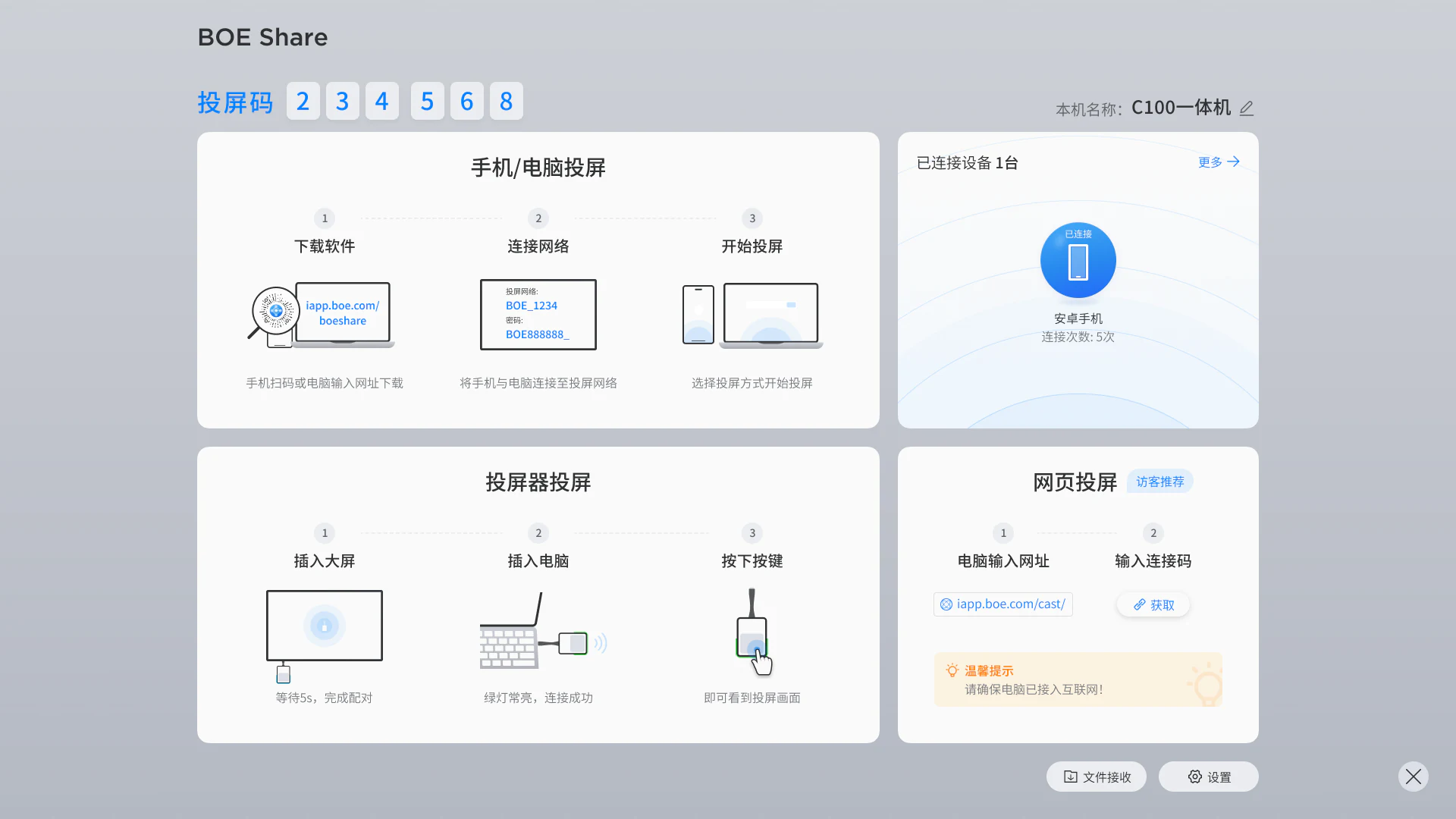The height and width of the screenshot is (819, 1456).
Task: Click the first cast code digit 2
Action: point(303,101)
